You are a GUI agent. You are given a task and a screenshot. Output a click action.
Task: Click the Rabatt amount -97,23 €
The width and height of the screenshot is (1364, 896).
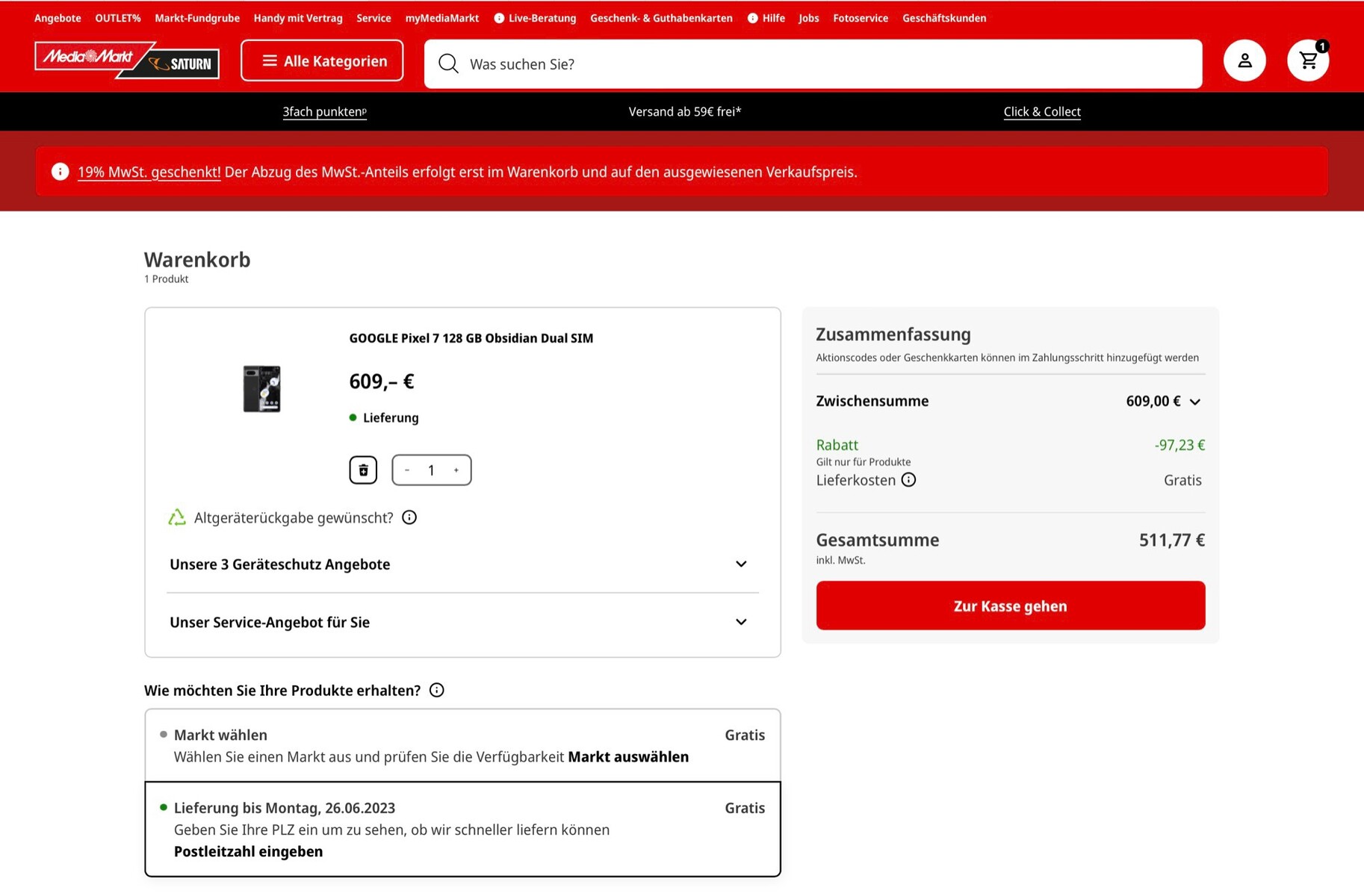pyautogui.click(x=1179, y=445)
